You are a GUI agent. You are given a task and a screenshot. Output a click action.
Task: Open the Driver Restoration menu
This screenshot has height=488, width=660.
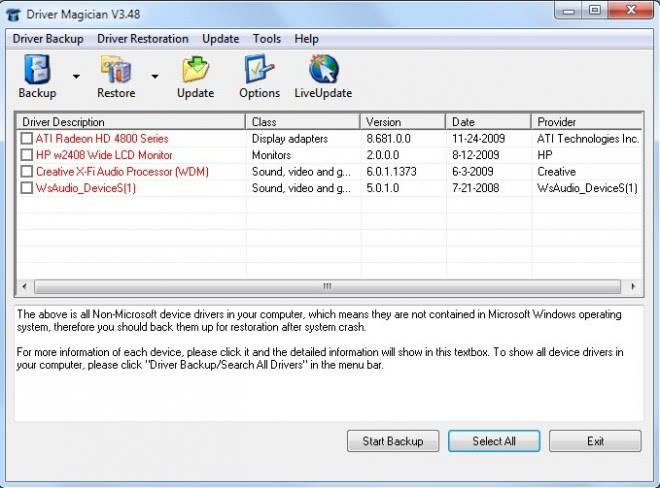(x=142, y=39)
